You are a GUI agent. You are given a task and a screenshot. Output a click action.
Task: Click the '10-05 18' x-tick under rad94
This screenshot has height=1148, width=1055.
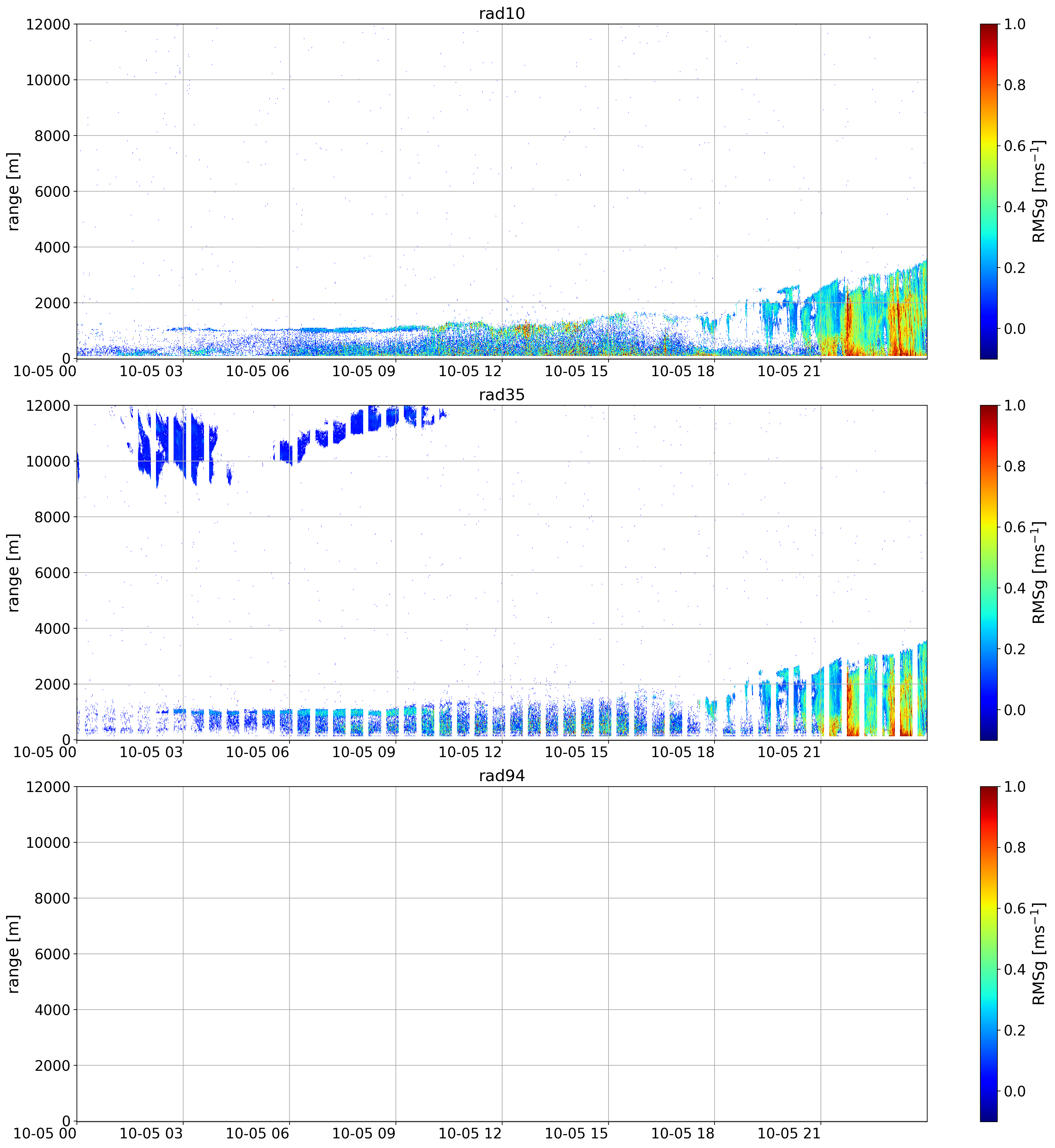683,1133
